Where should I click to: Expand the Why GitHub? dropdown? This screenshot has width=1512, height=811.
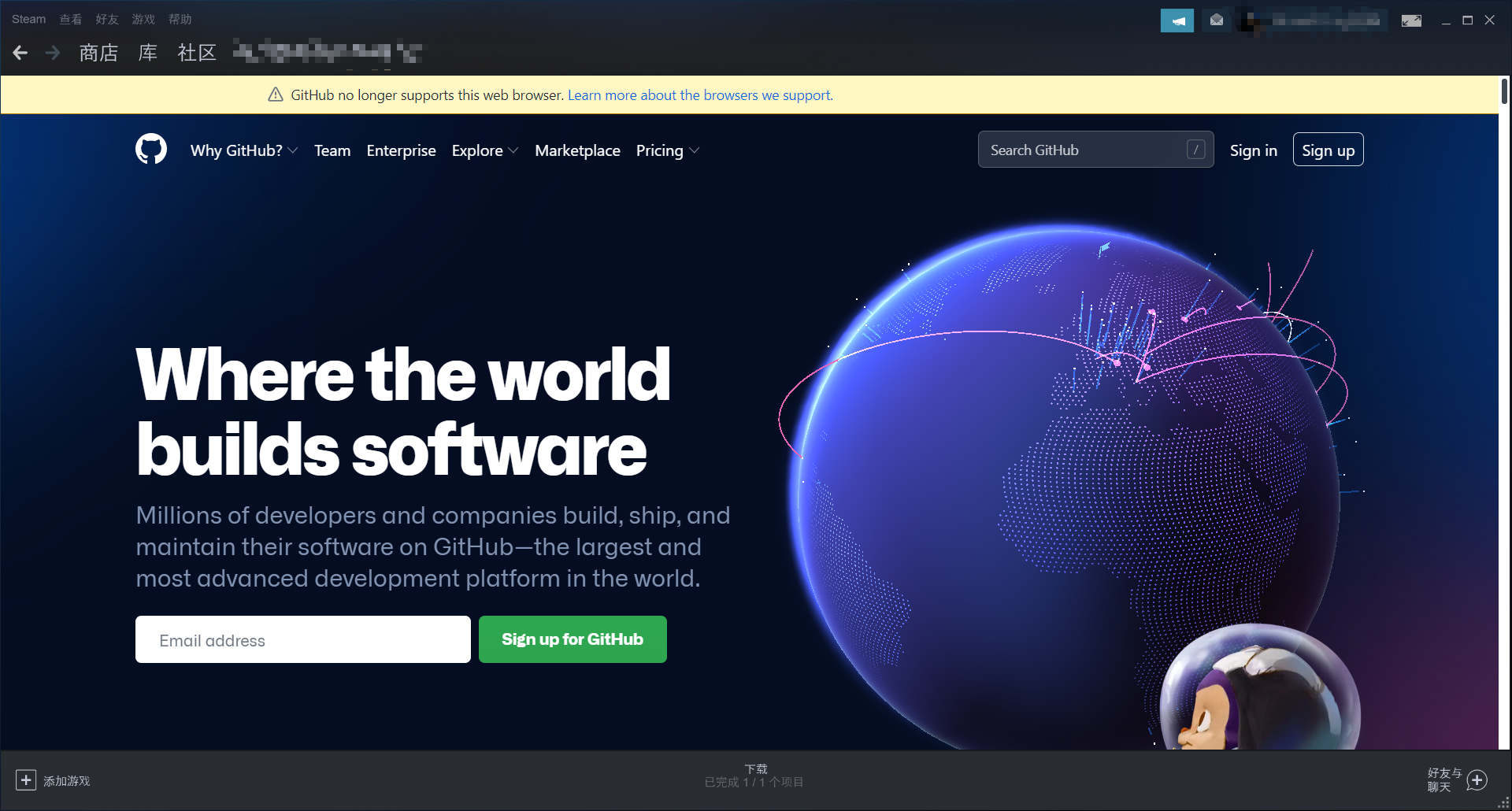[243, 150]
